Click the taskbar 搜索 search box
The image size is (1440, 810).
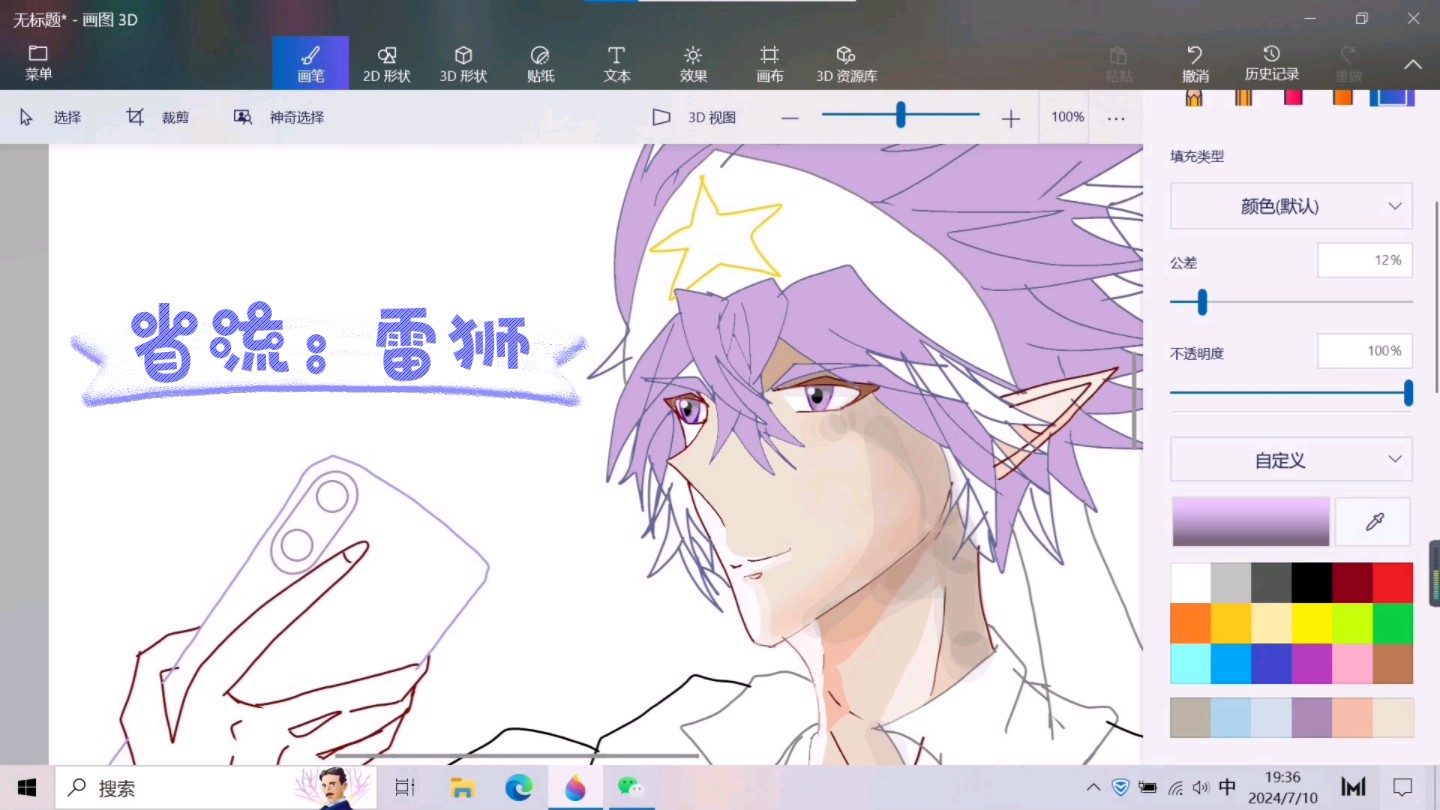[216, 788]
